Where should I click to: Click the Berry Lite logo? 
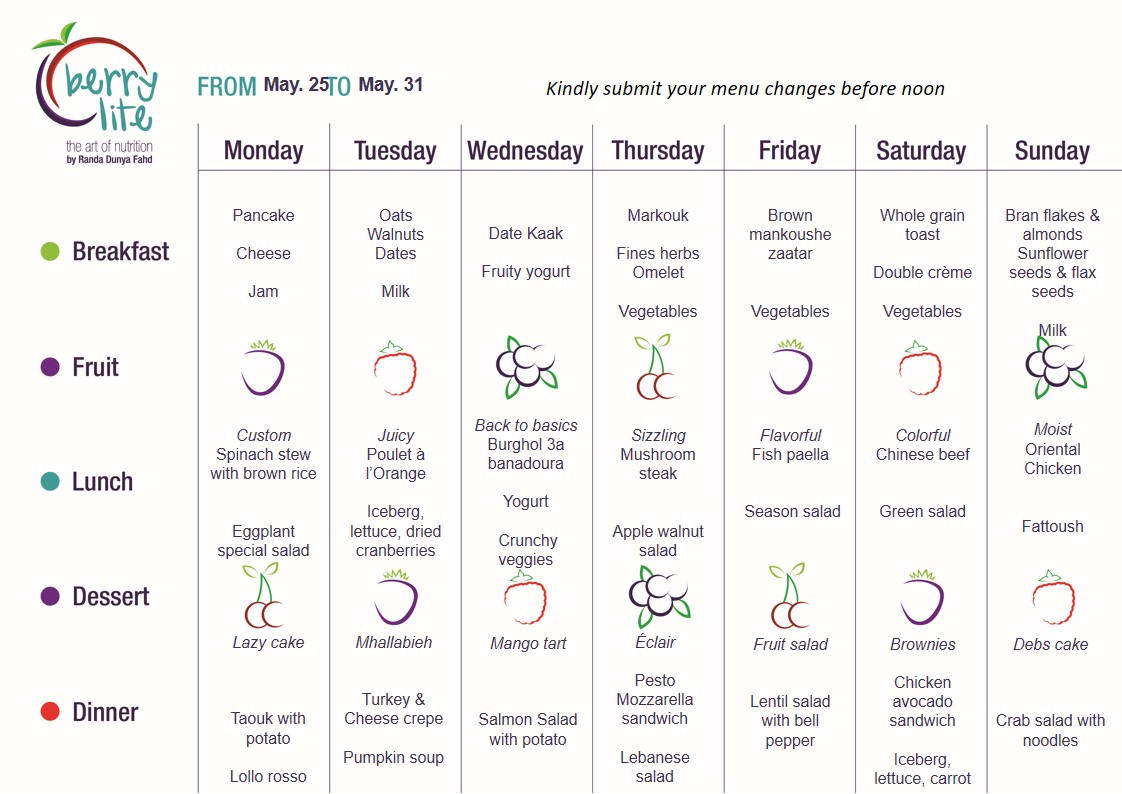(95, 93)
